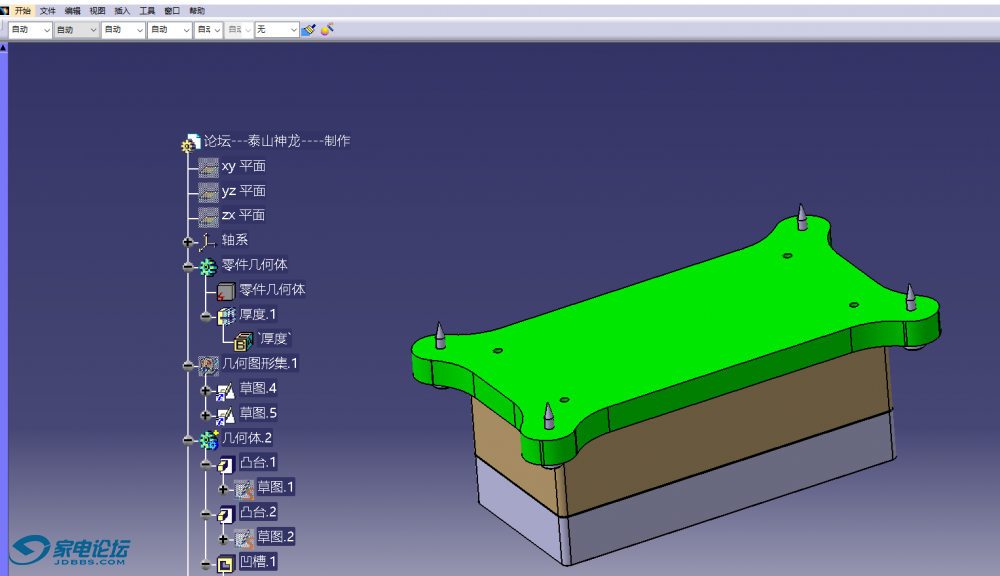Select the xy 平面 plane icon
The width and height of the screenshot is (1000, 576).
[x=208, y=167]
